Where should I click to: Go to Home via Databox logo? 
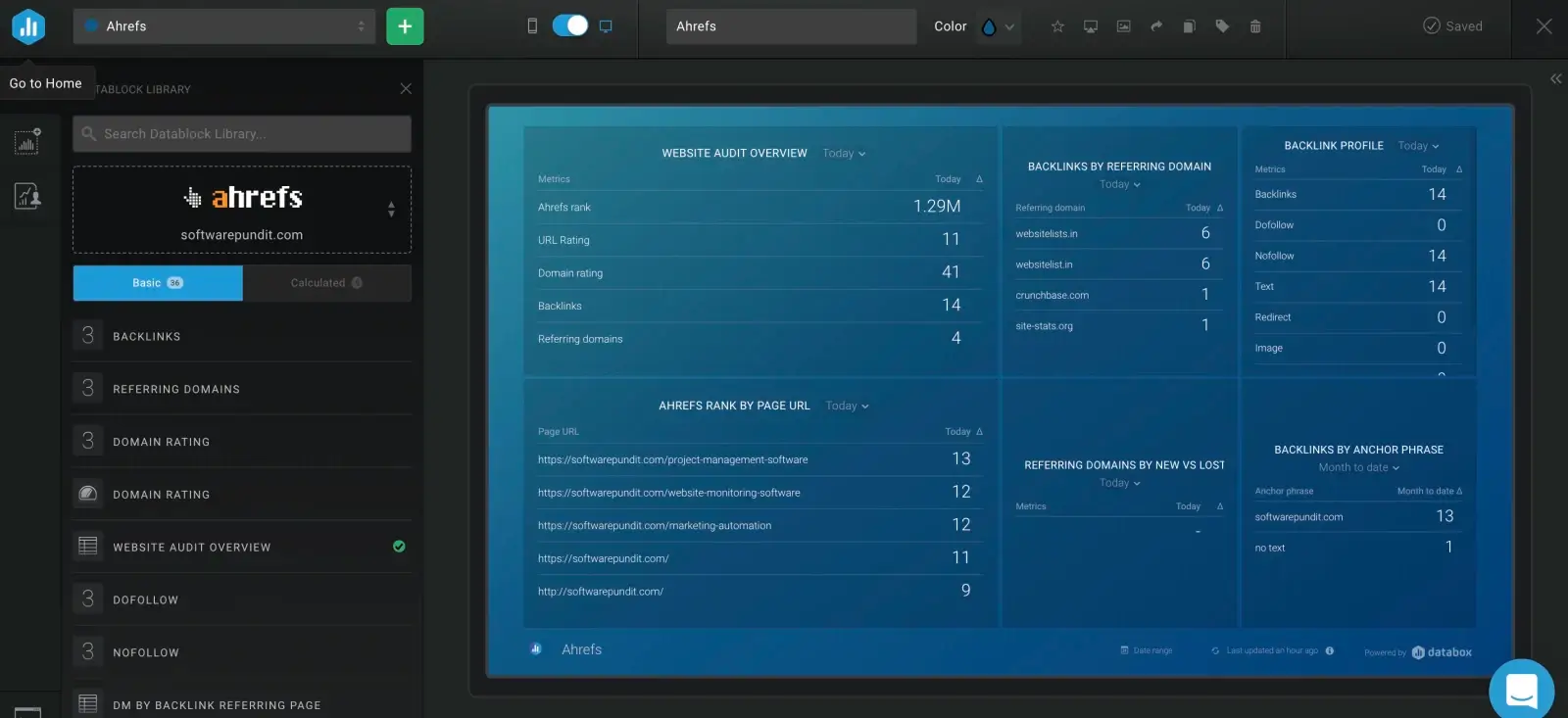[x=28, y=26]
